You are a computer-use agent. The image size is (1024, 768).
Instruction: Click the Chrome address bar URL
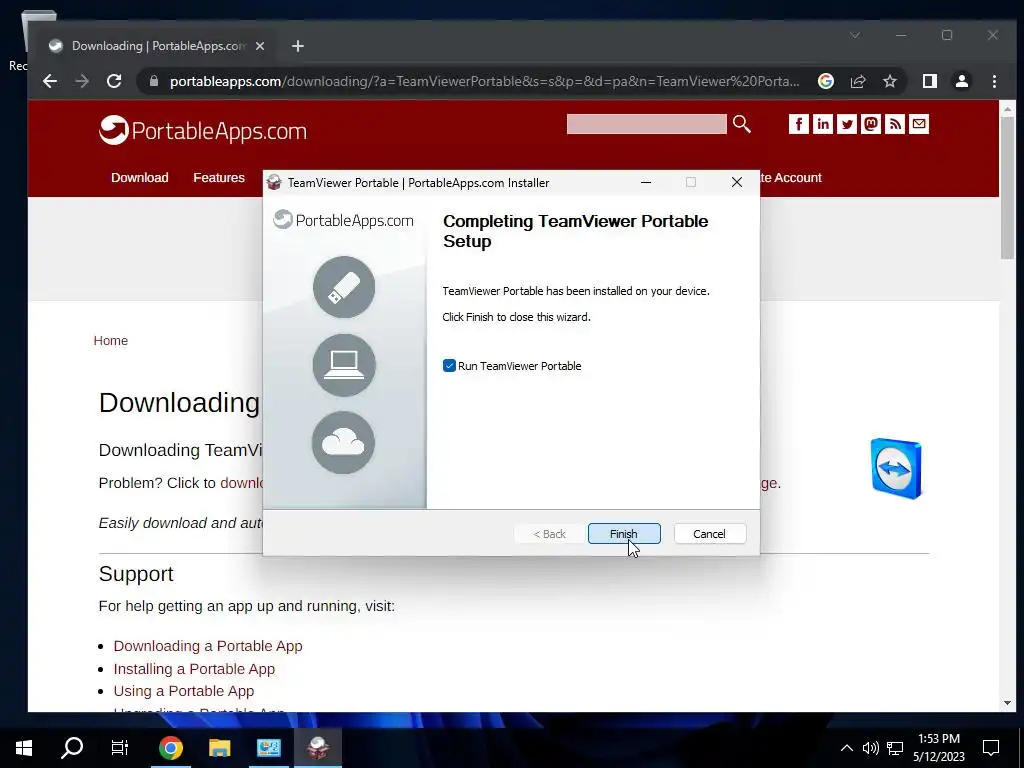pos(484,82)
